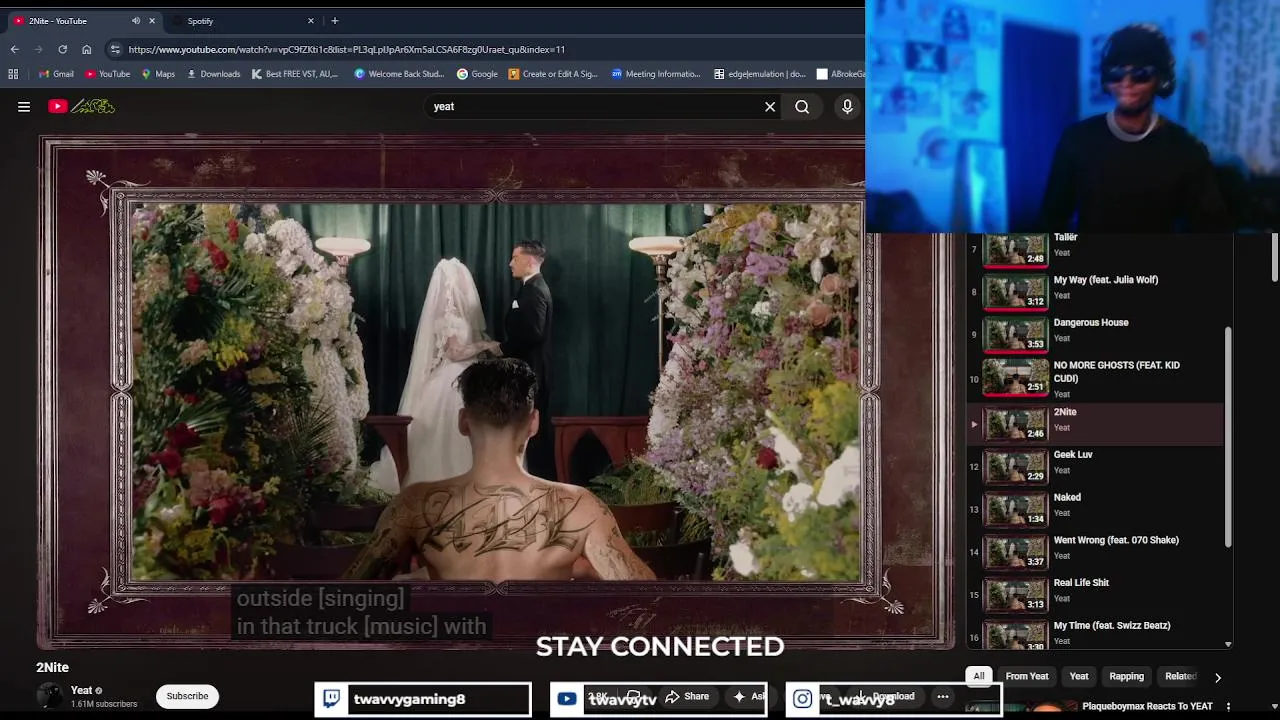Viewport: 1280px width, 720px height.
Task: Select the 2Nite - YouTube browser tab
Action: 85,21
